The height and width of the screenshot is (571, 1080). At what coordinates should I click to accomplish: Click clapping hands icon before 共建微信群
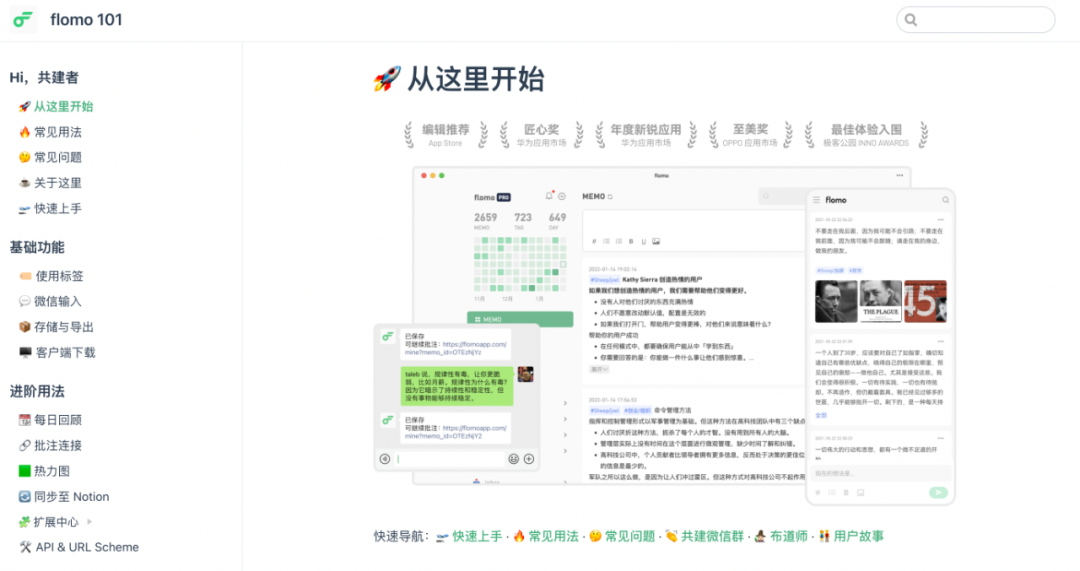coord(672,537)
